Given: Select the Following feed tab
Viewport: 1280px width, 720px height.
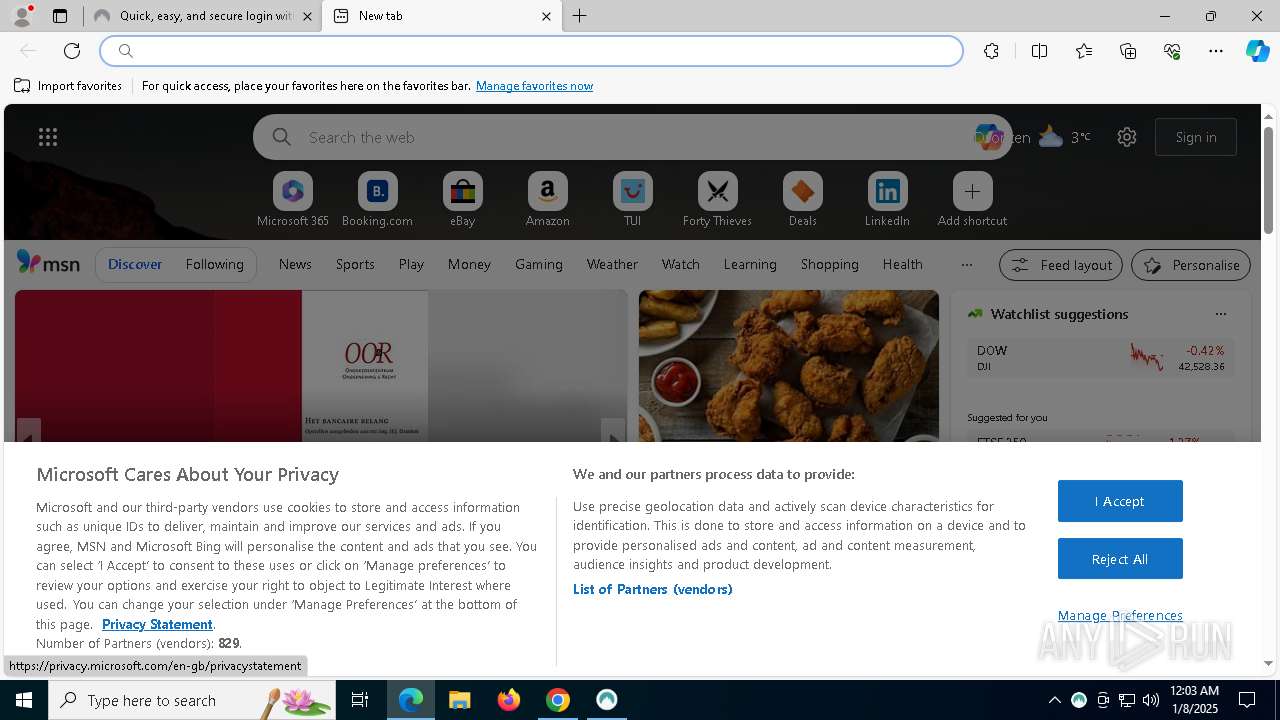Looking at the screenshot, I should click(x=214, y=264).
